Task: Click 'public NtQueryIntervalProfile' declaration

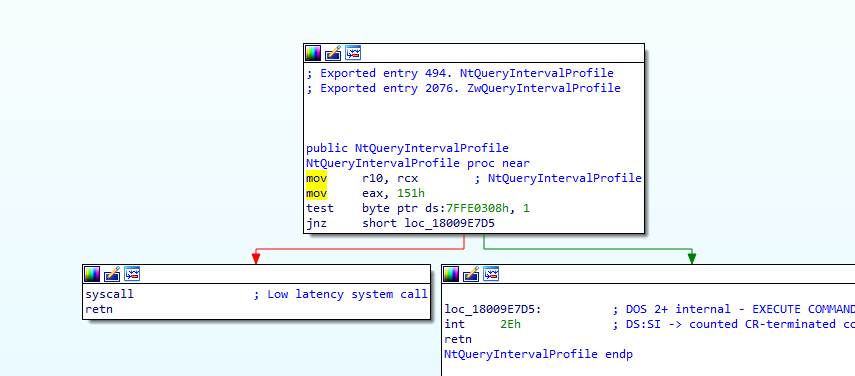Action: click(407, 148)
